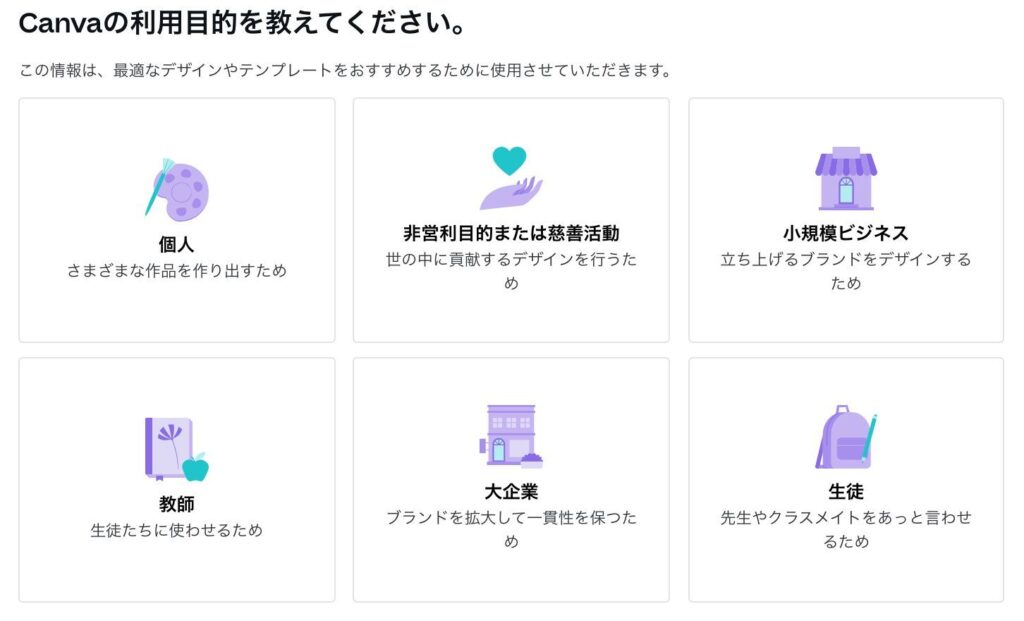This screenshot has width=1024, height=621.
Task: Choose 非営利目的または慈善活動 heading
Action: pyautogui.click(x=511, y=233)
